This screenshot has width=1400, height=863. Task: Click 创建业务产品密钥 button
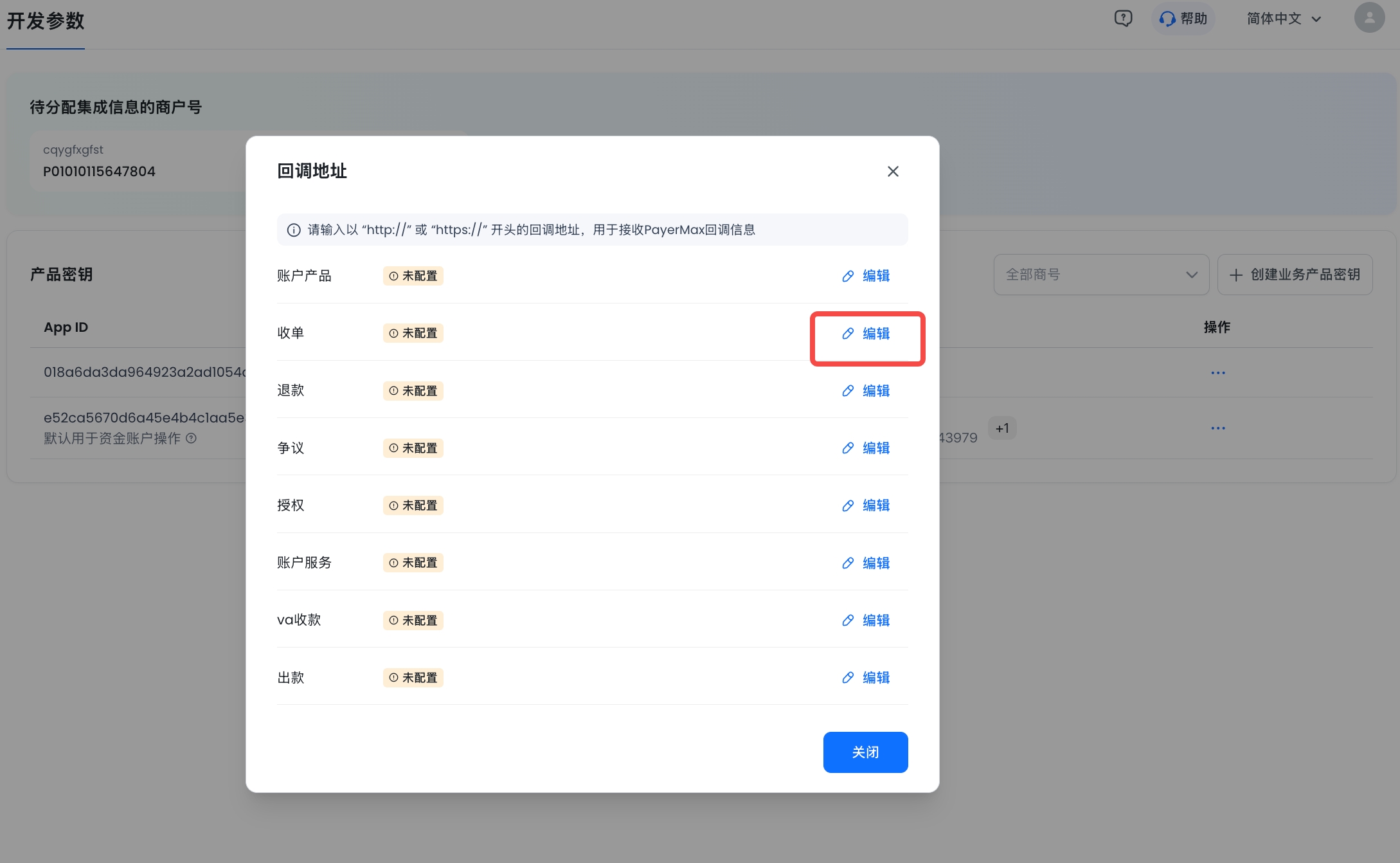point(1295,275)
